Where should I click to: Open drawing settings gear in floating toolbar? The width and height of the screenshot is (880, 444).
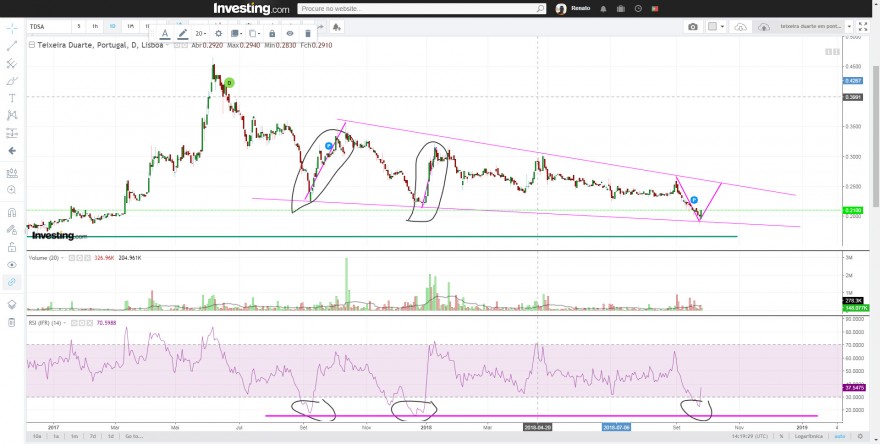pos(218,34)
